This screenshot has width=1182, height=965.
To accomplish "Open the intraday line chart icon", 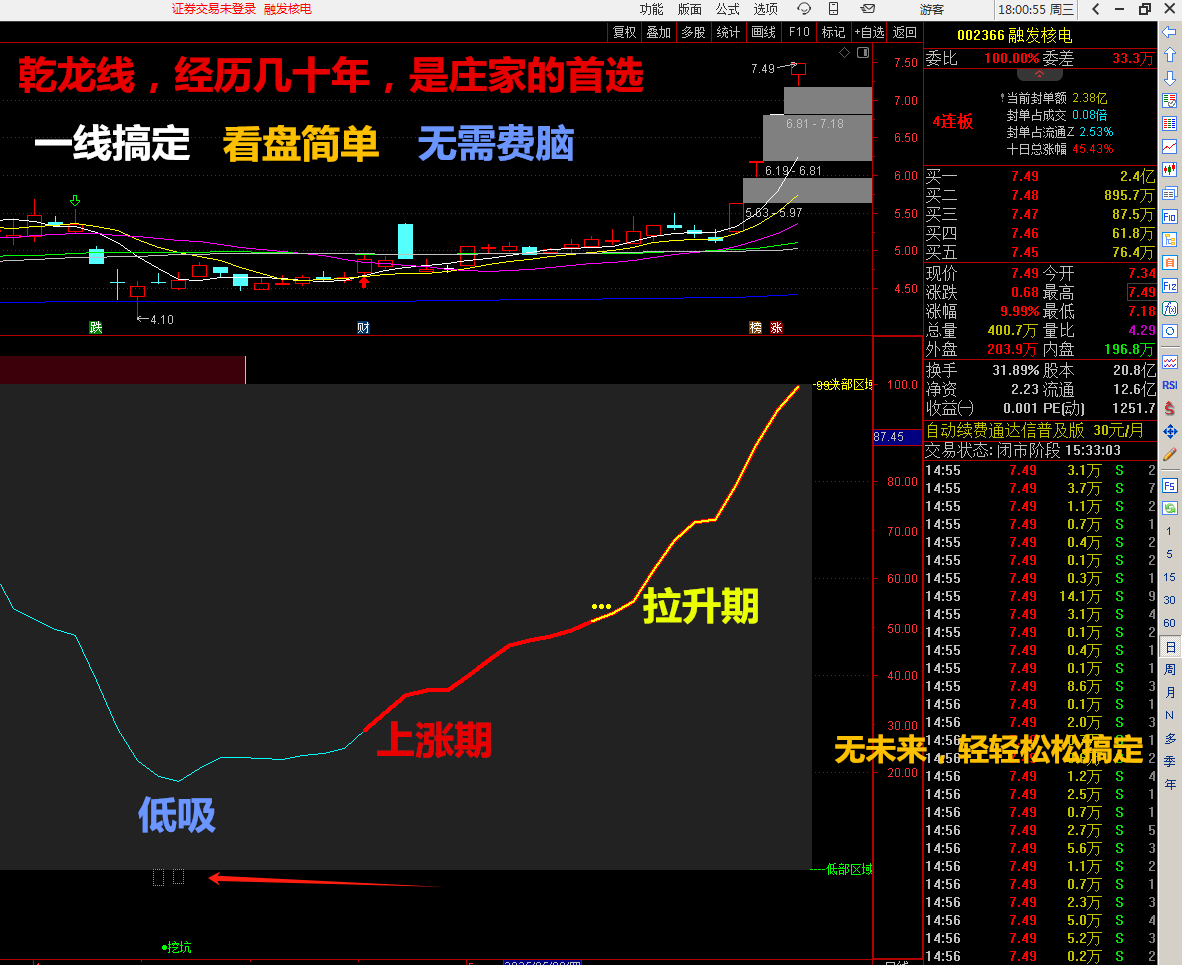I will pos(1169,147).
